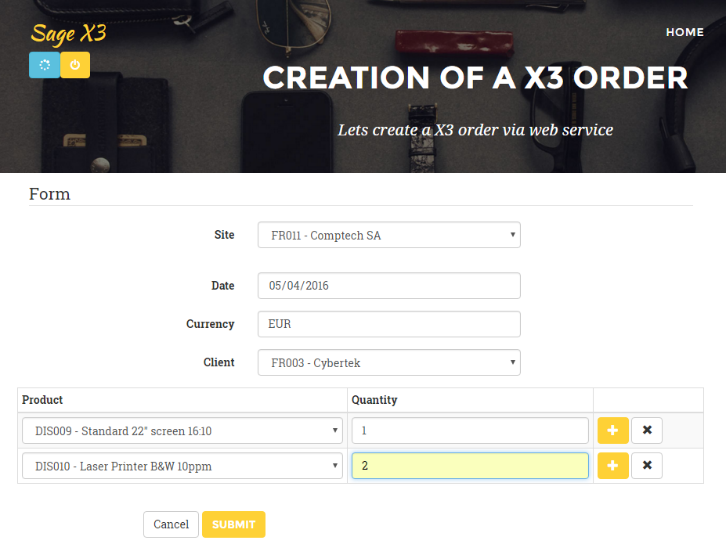Click the Date field with 05/04/2016
Viewport: 726px width, 544px height.
pyautogui.click(x=389, y=286)
